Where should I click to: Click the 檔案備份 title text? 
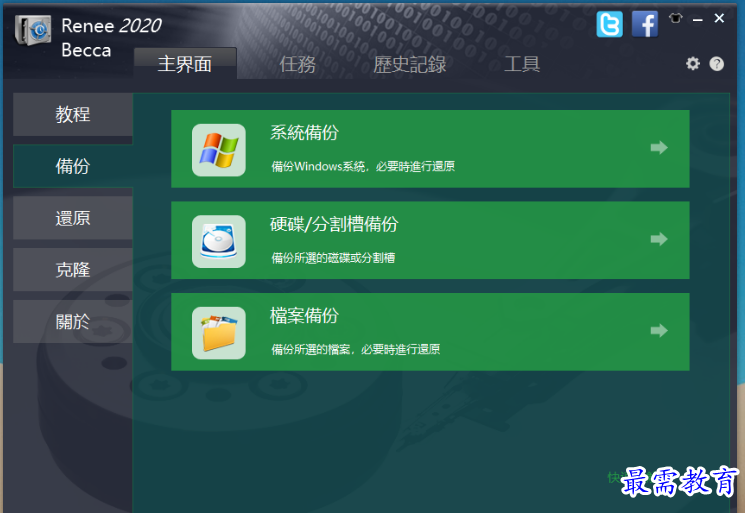pos(304,316)
